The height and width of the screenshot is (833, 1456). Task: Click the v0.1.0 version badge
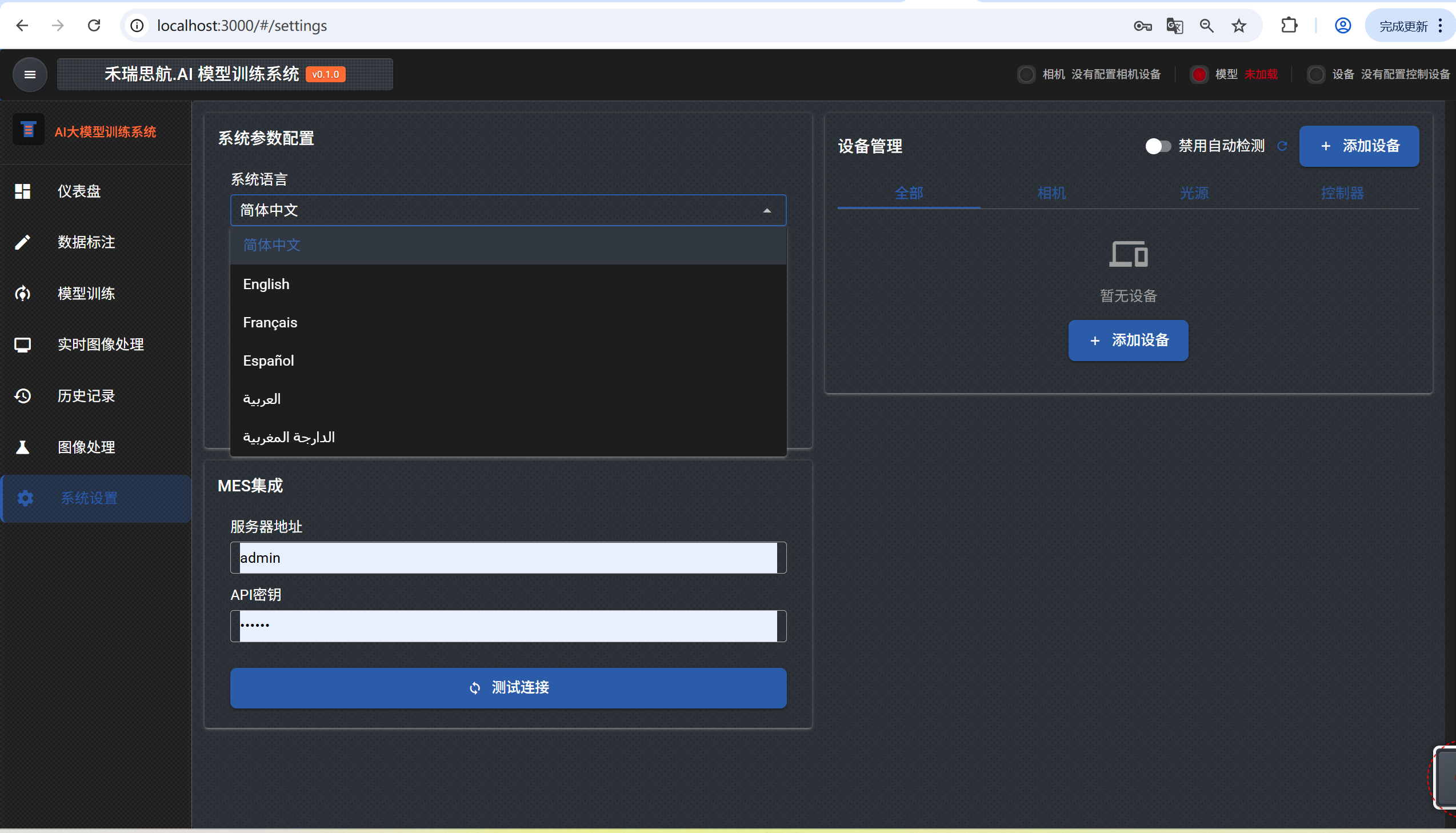click(326, 74)
